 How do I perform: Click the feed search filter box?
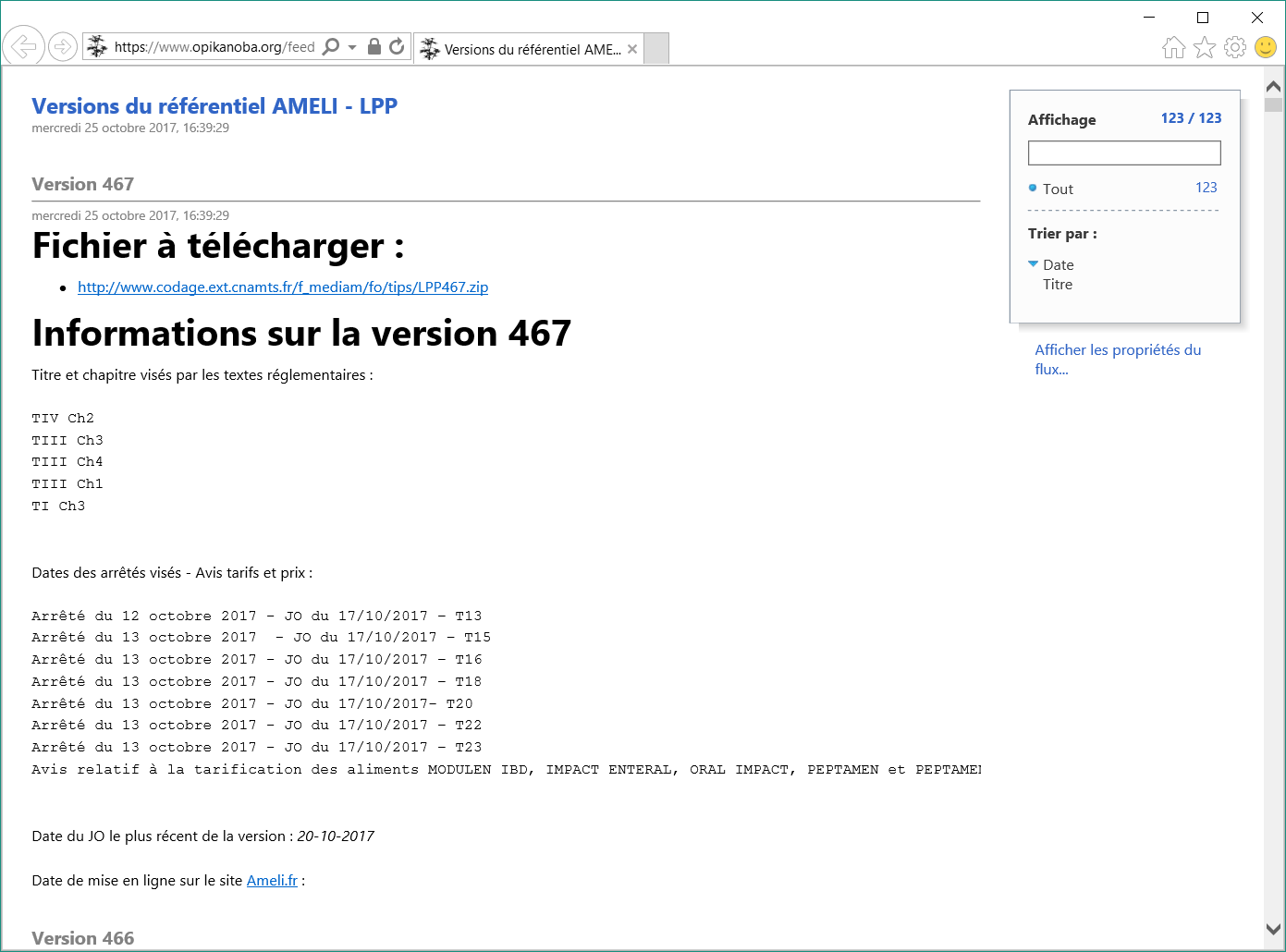1124,153
